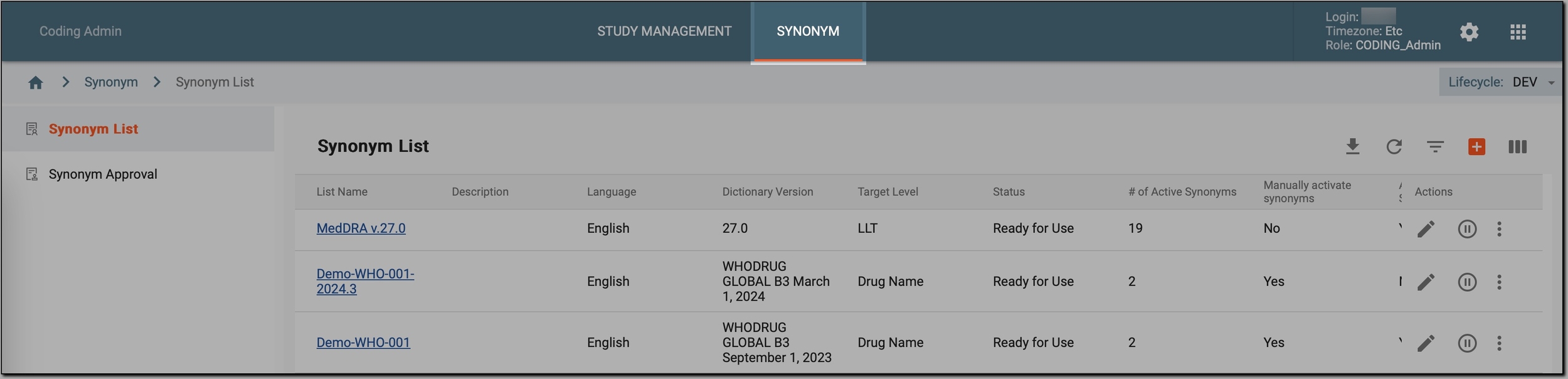Switch to the Study Management tab
Image resolution: width=1568 pixels, height=379 pixels.
[664, 31]
